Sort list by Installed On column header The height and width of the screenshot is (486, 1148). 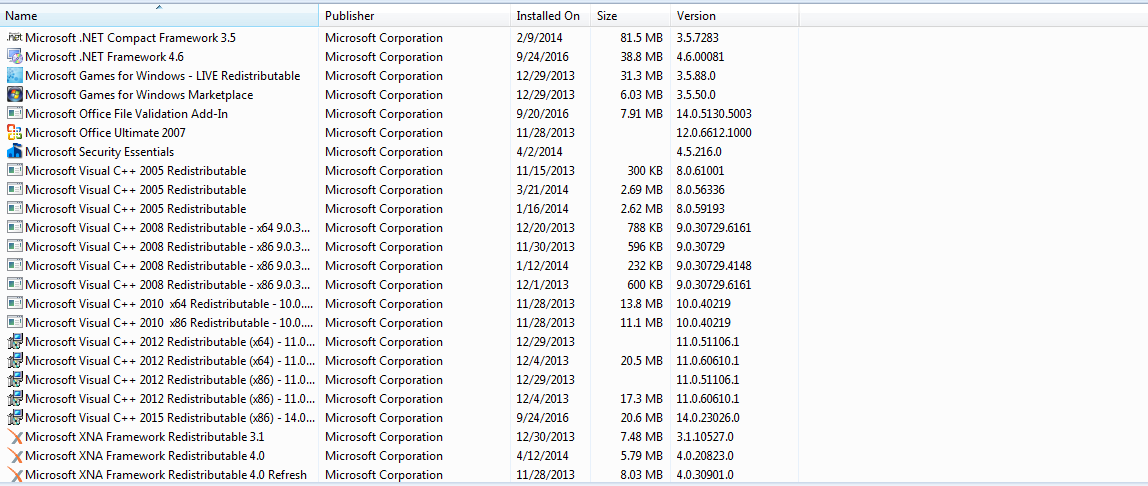click(551, 15)
